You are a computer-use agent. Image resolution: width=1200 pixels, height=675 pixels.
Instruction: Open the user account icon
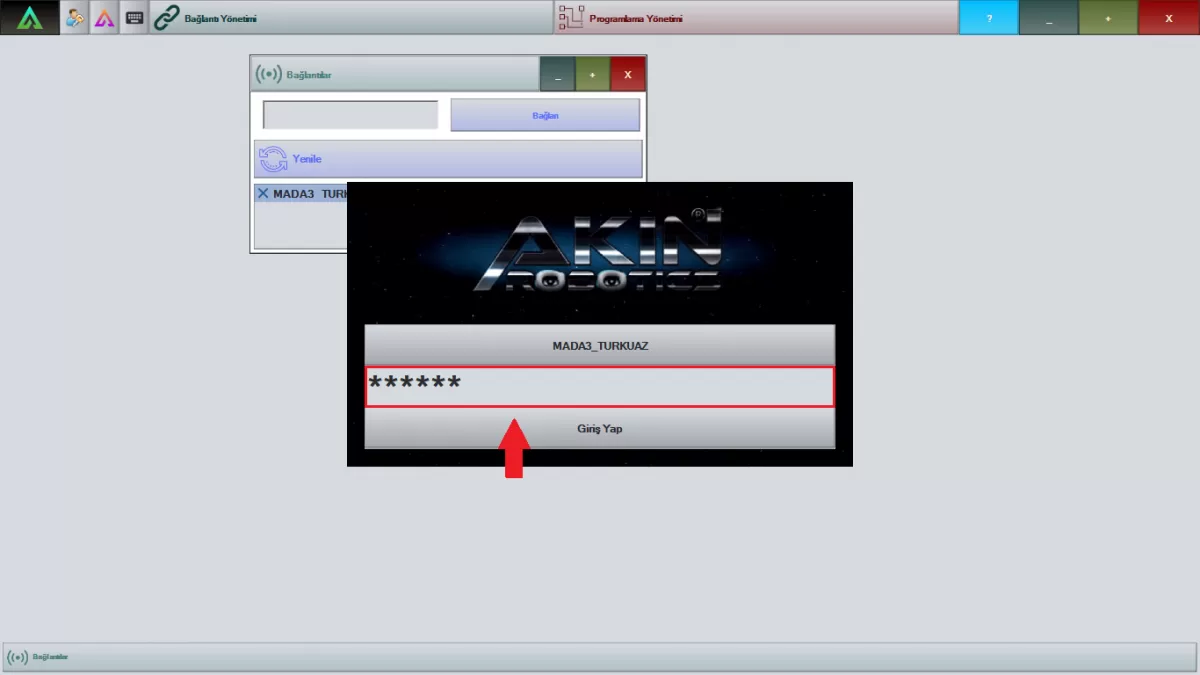pos(75,18)
